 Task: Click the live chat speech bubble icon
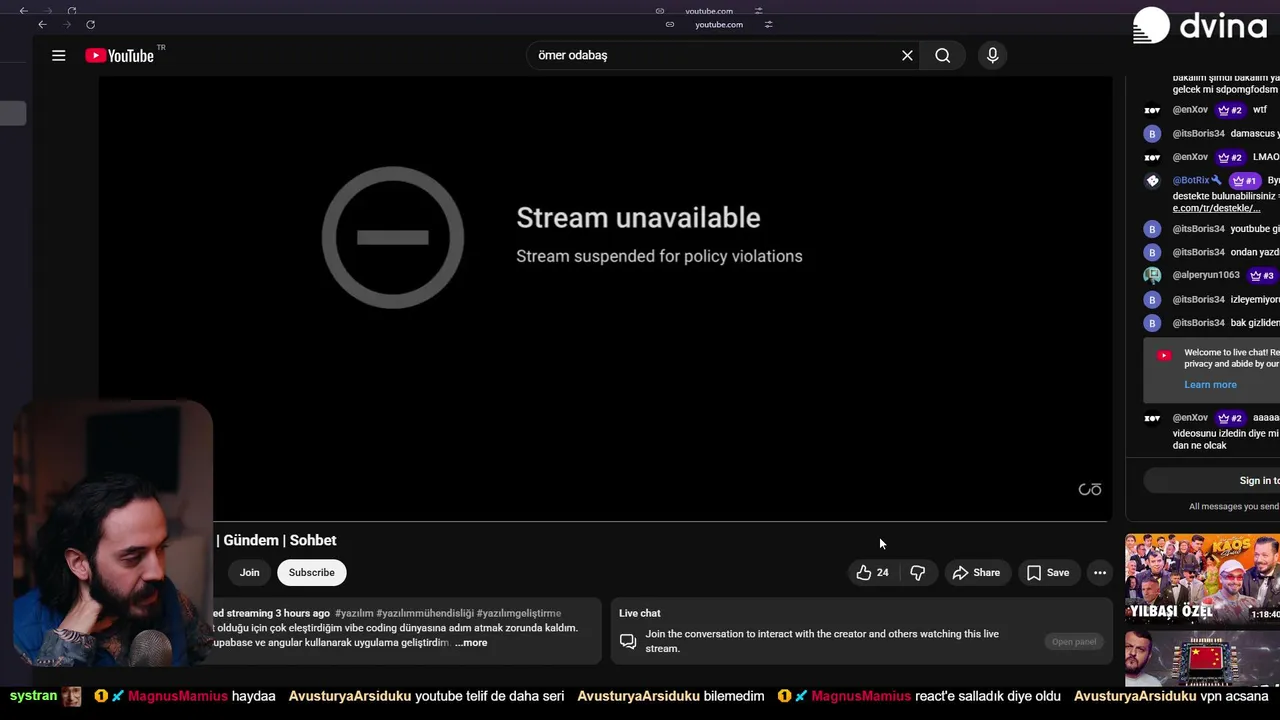click(x=628, y=641)
